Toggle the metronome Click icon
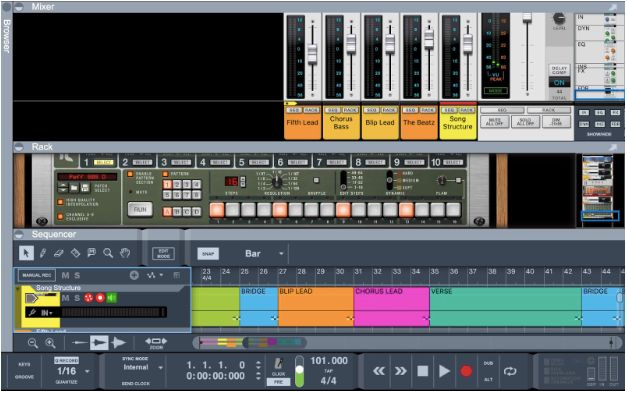627x393 pixels. [279, 364]
